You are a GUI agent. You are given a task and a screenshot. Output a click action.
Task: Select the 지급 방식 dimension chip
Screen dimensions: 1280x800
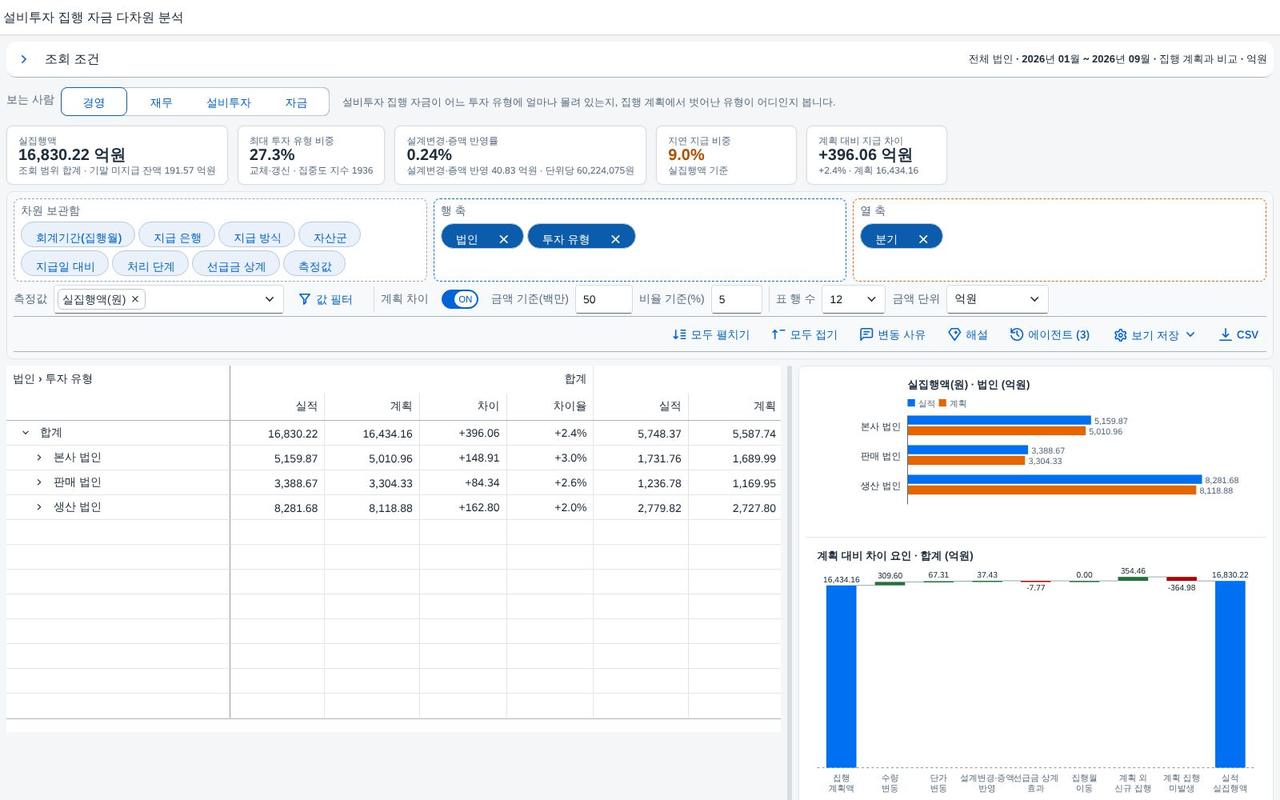click(257, 237)
